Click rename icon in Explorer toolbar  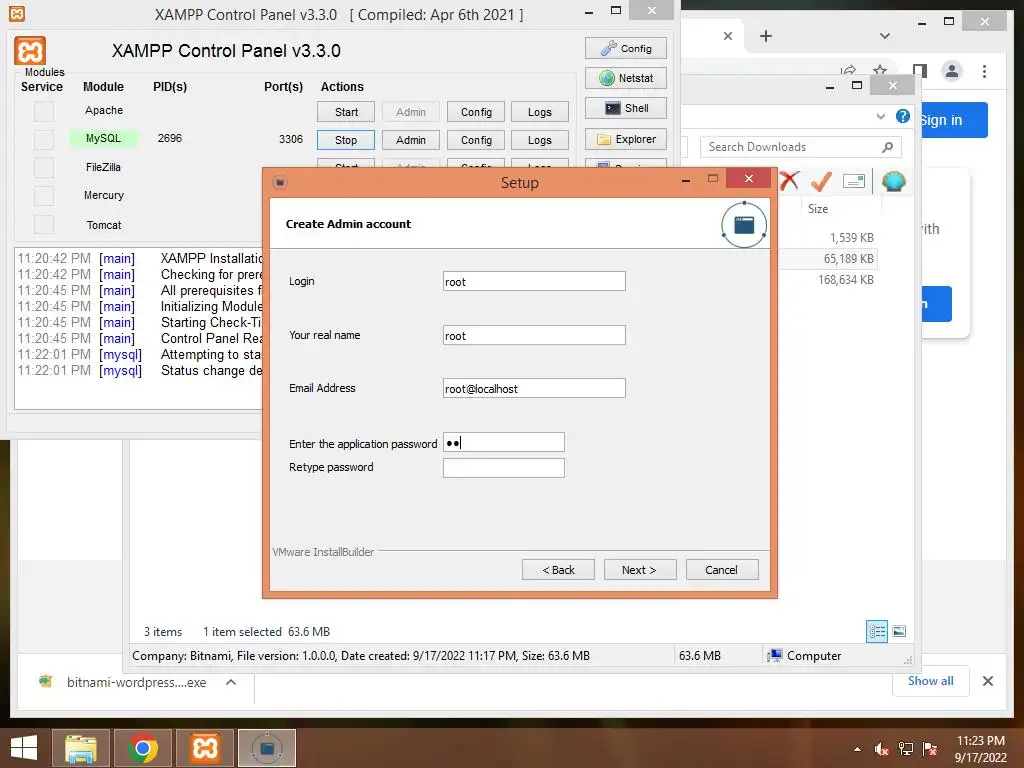coord(854,181)
